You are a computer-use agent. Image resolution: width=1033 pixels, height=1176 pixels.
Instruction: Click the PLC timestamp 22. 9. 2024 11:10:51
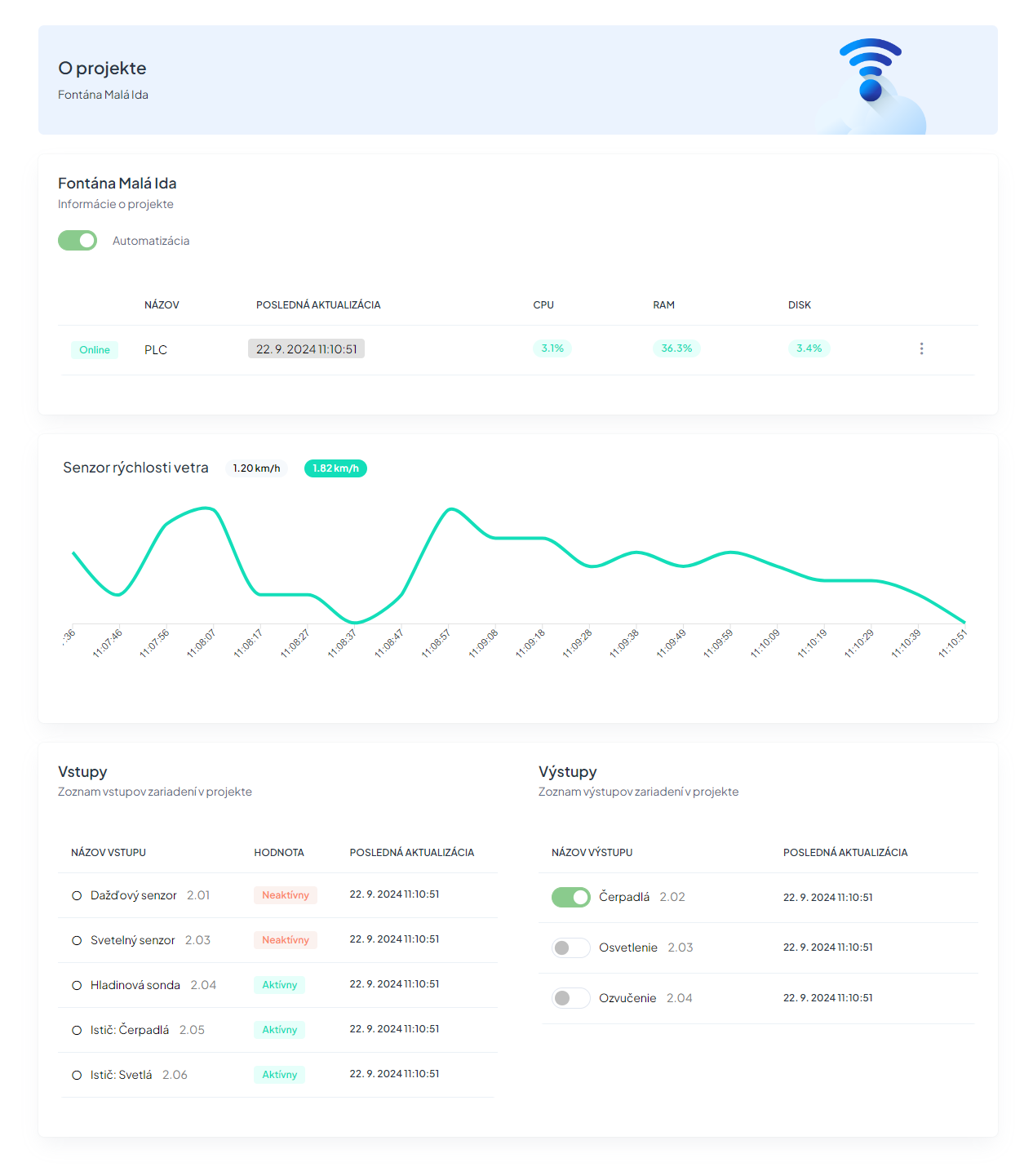(306, 348)
